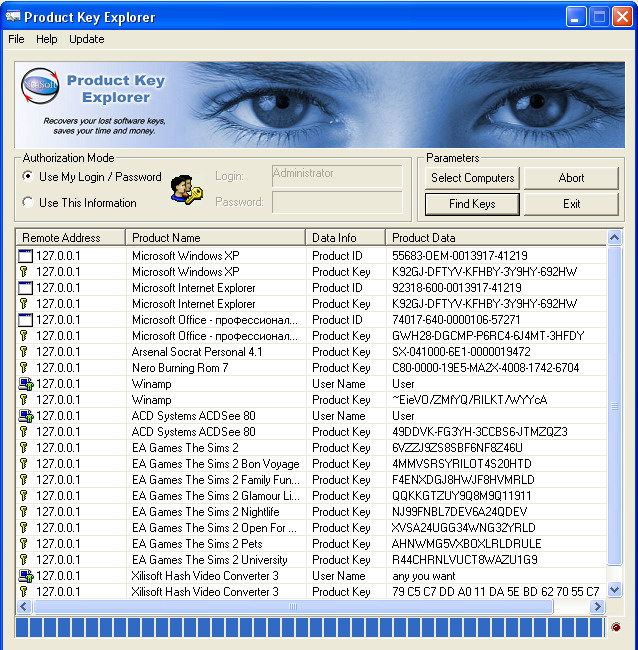The image size is (638, 650).
Task: Click the Login input field
Action: [x=337, y=176]
